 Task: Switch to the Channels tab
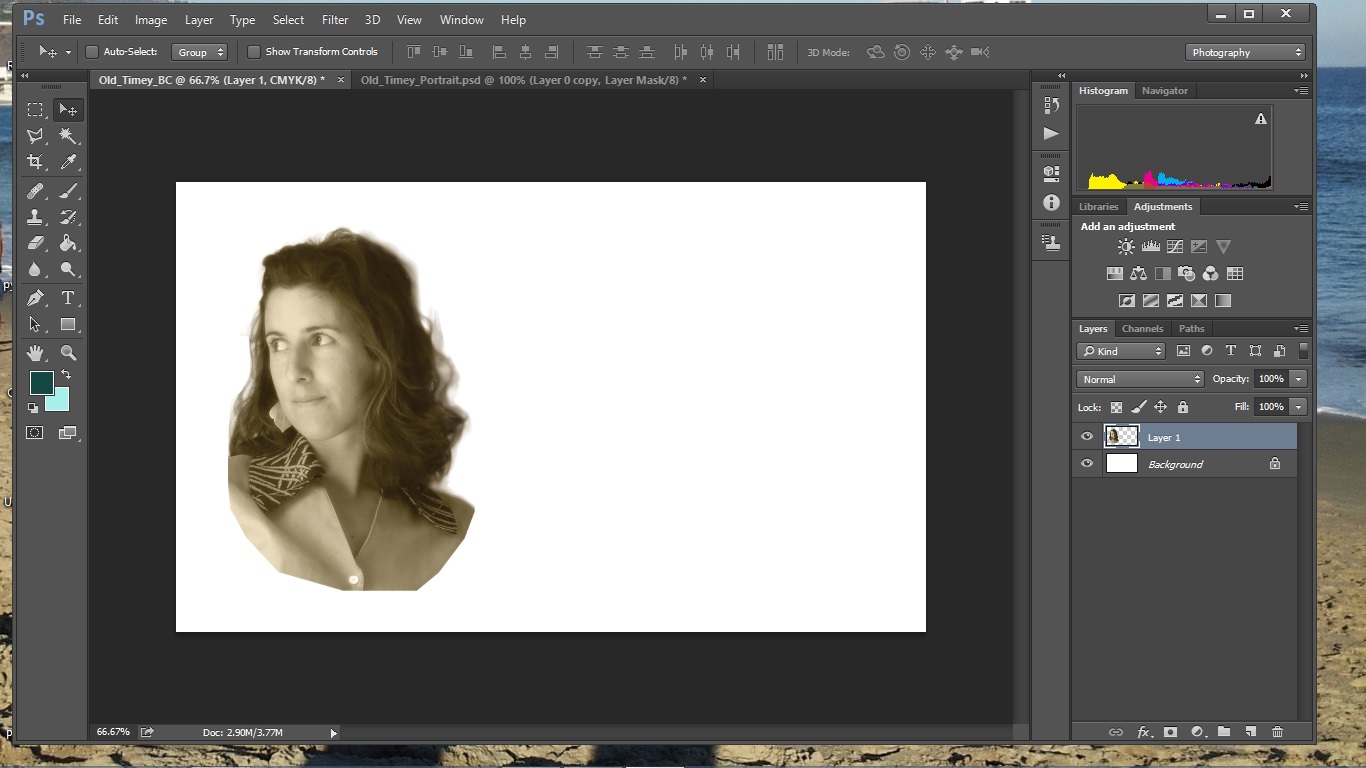[1142, 328]
